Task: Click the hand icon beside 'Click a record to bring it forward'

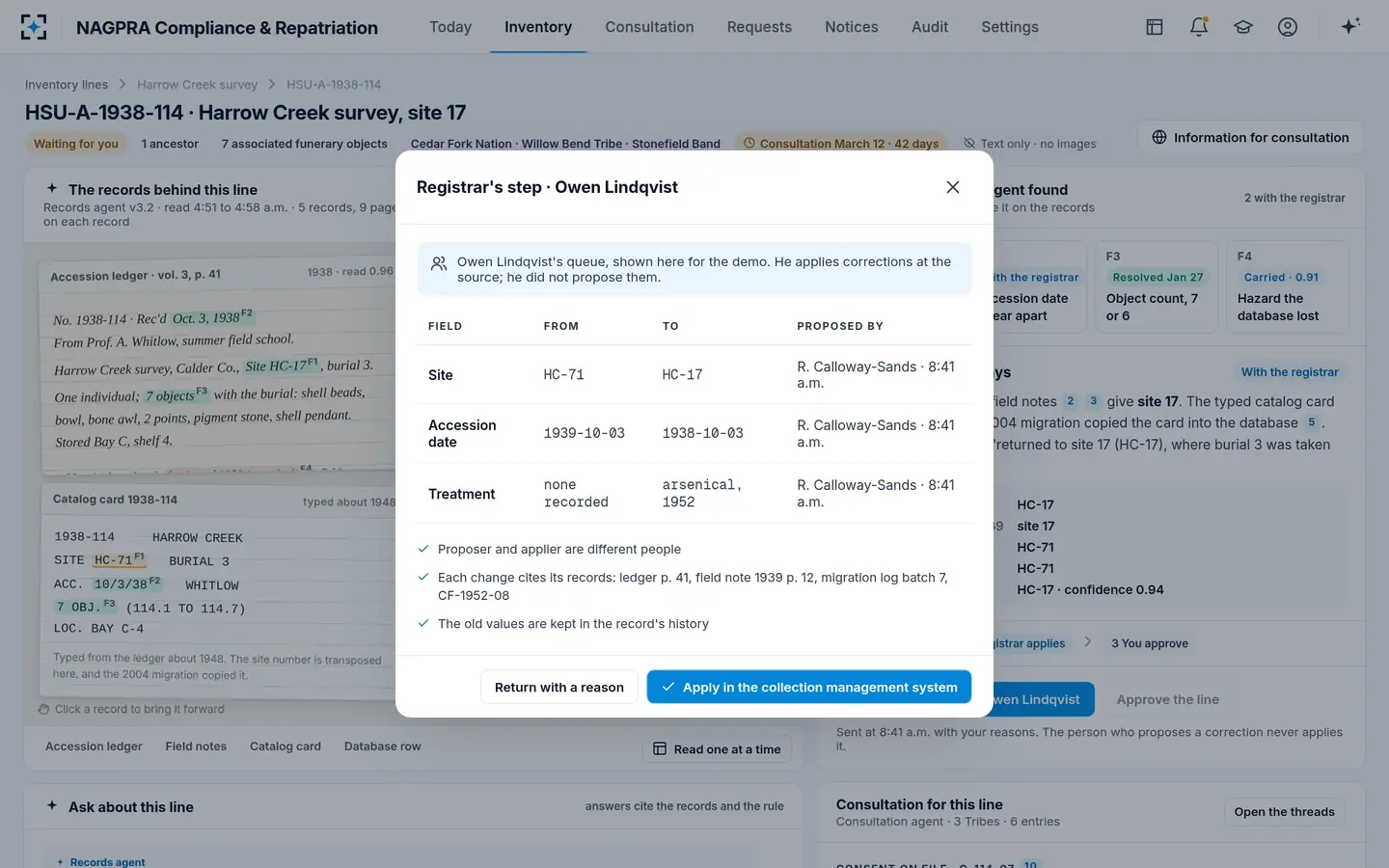Action: coord(43,709)
